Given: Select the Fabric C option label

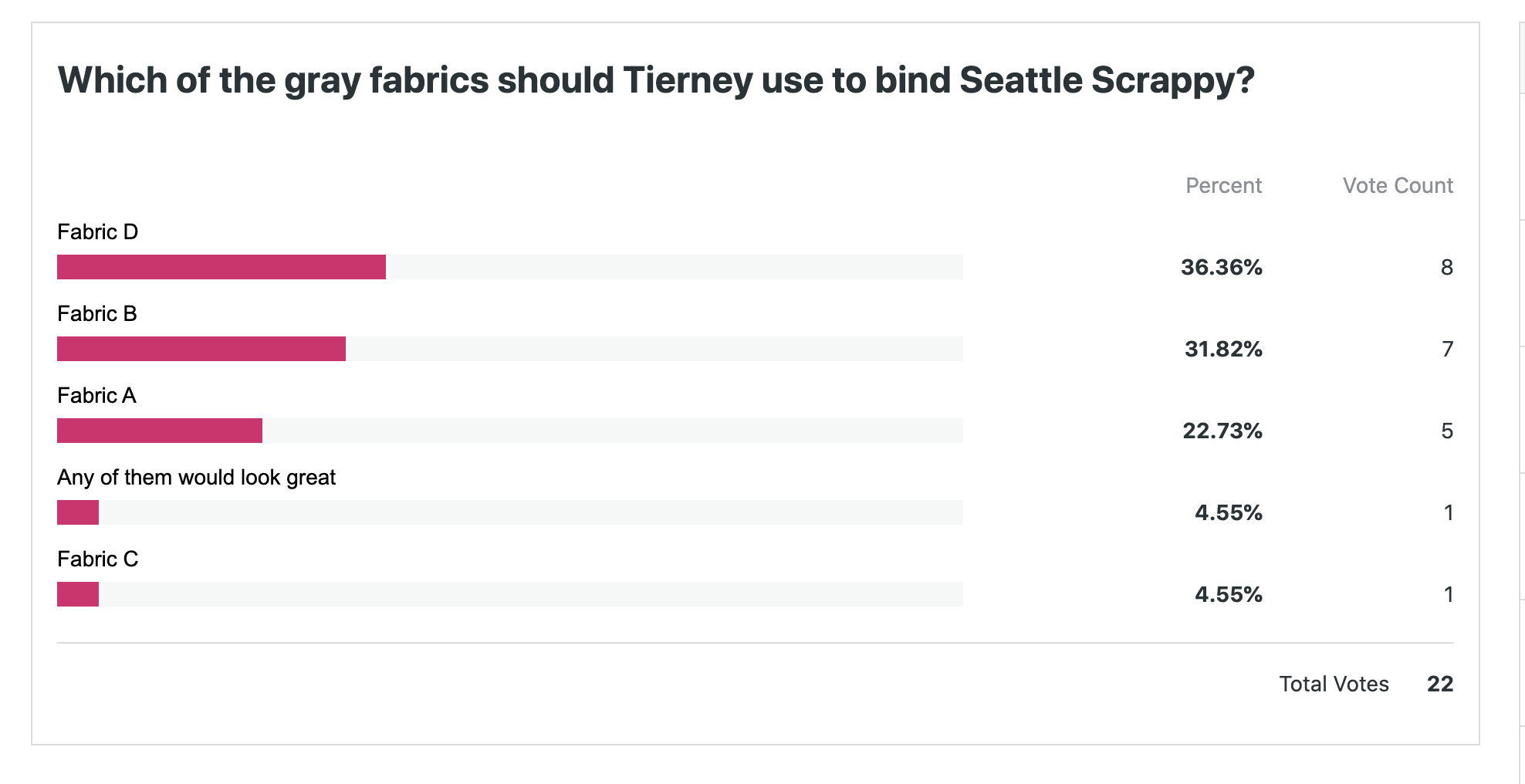Looking at the screenshot, I should pos(97,559).
